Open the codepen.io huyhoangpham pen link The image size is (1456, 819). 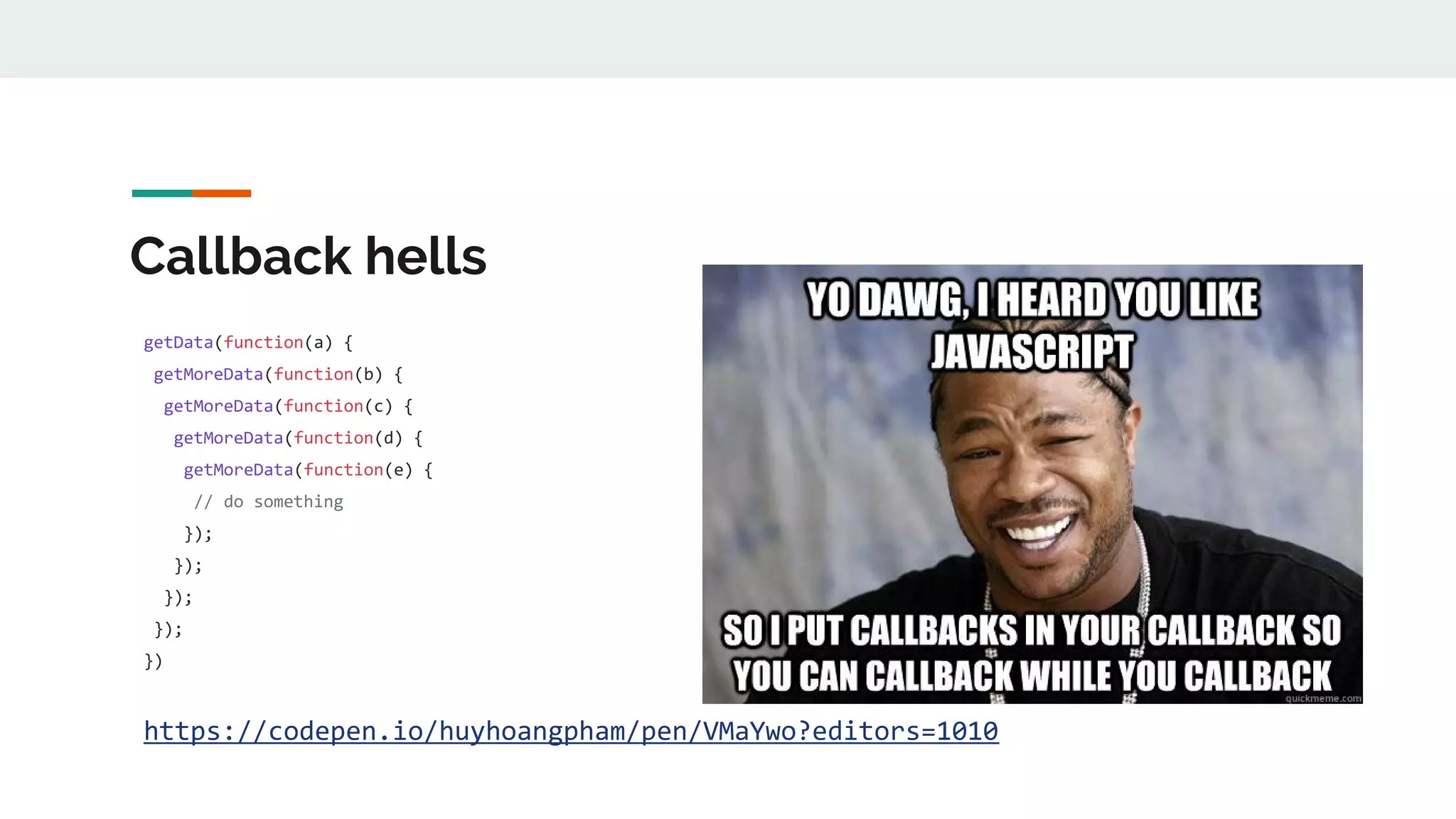click(x=571, y=731)
